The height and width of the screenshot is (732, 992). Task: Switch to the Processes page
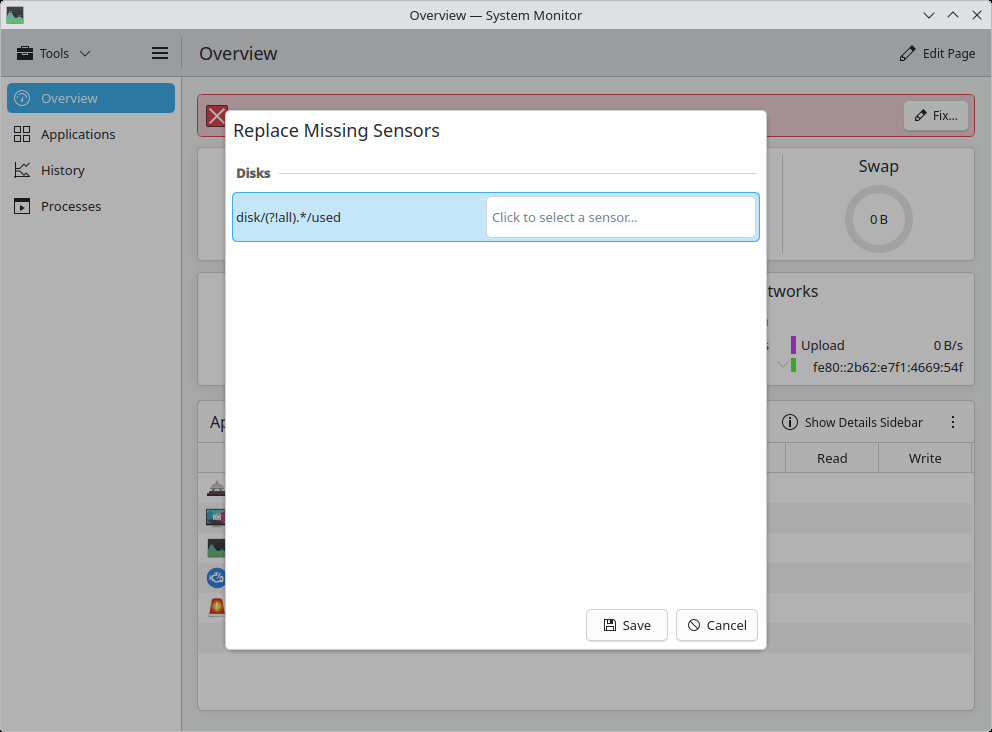(x=70, y=206)
